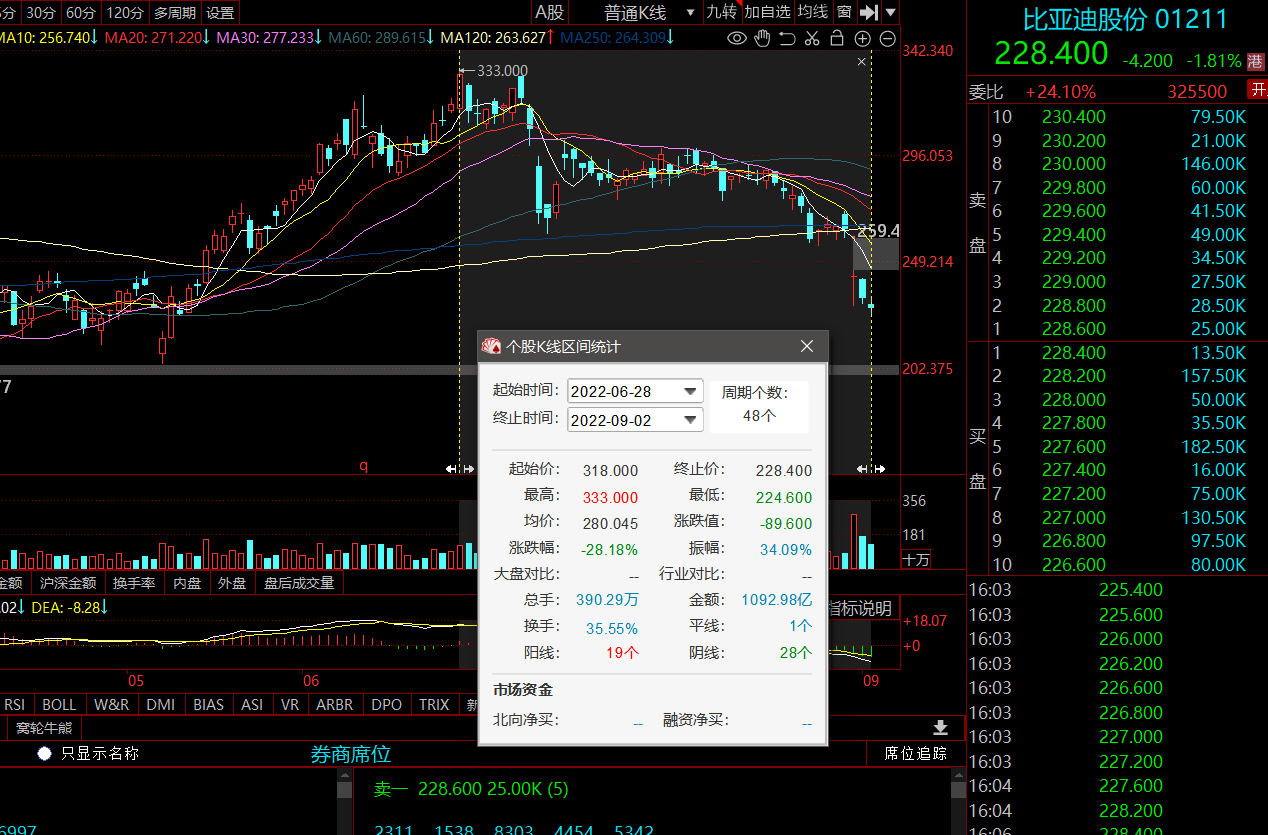Click the 席位追踪 button

915,753
